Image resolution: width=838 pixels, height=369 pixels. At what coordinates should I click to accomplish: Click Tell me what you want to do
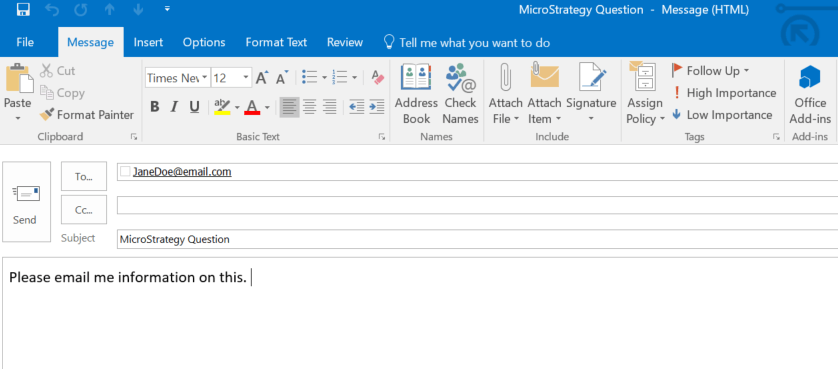[x=467, y=43]
